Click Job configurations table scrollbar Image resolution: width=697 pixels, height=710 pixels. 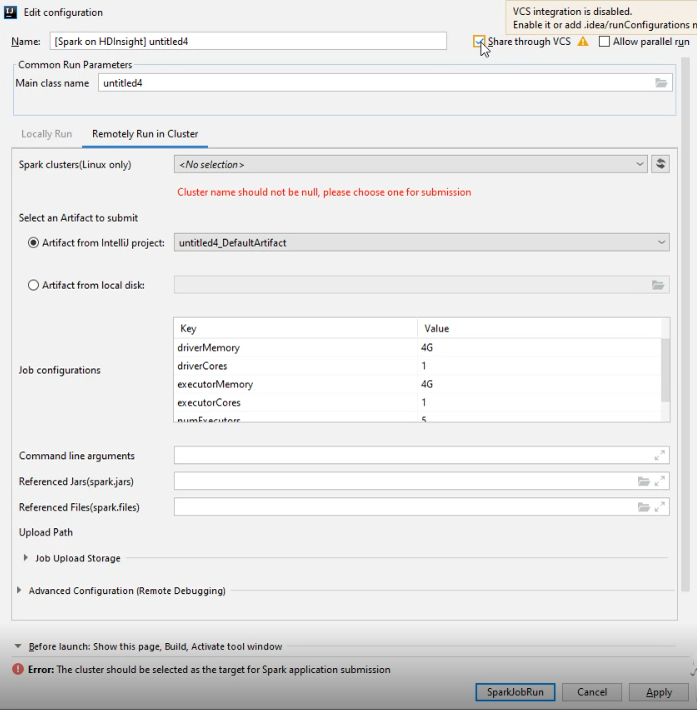665,370
